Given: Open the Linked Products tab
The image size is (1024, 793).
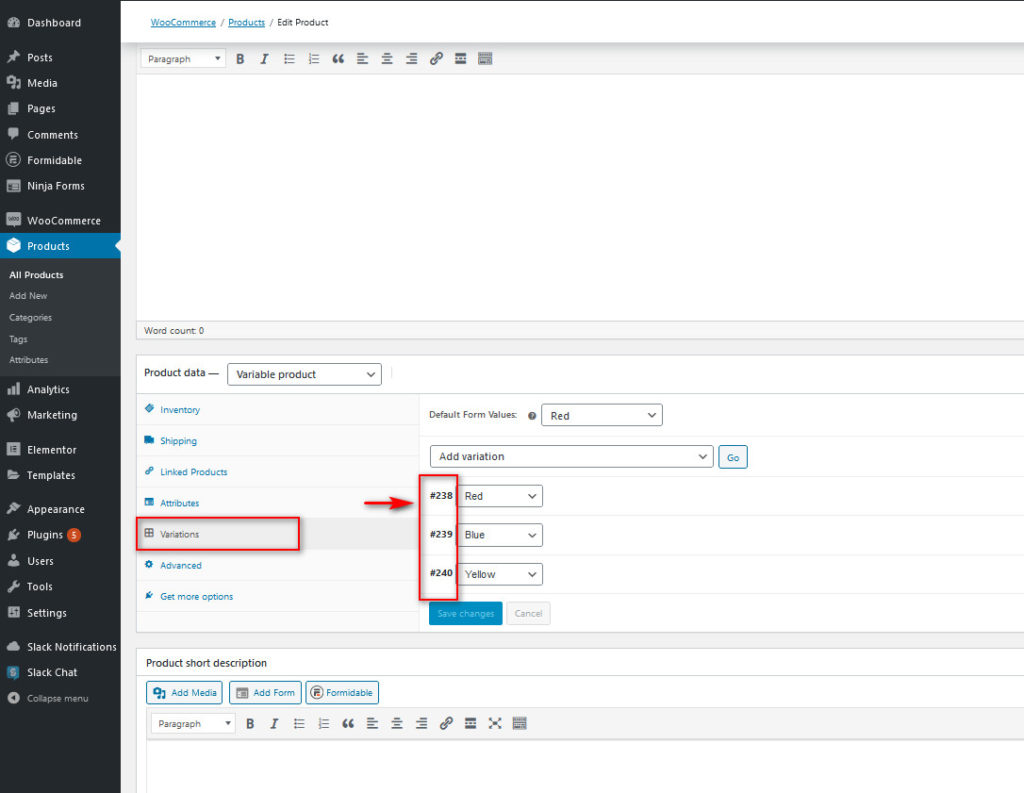Looking at the screenshot, I should [x=278, y=472].
